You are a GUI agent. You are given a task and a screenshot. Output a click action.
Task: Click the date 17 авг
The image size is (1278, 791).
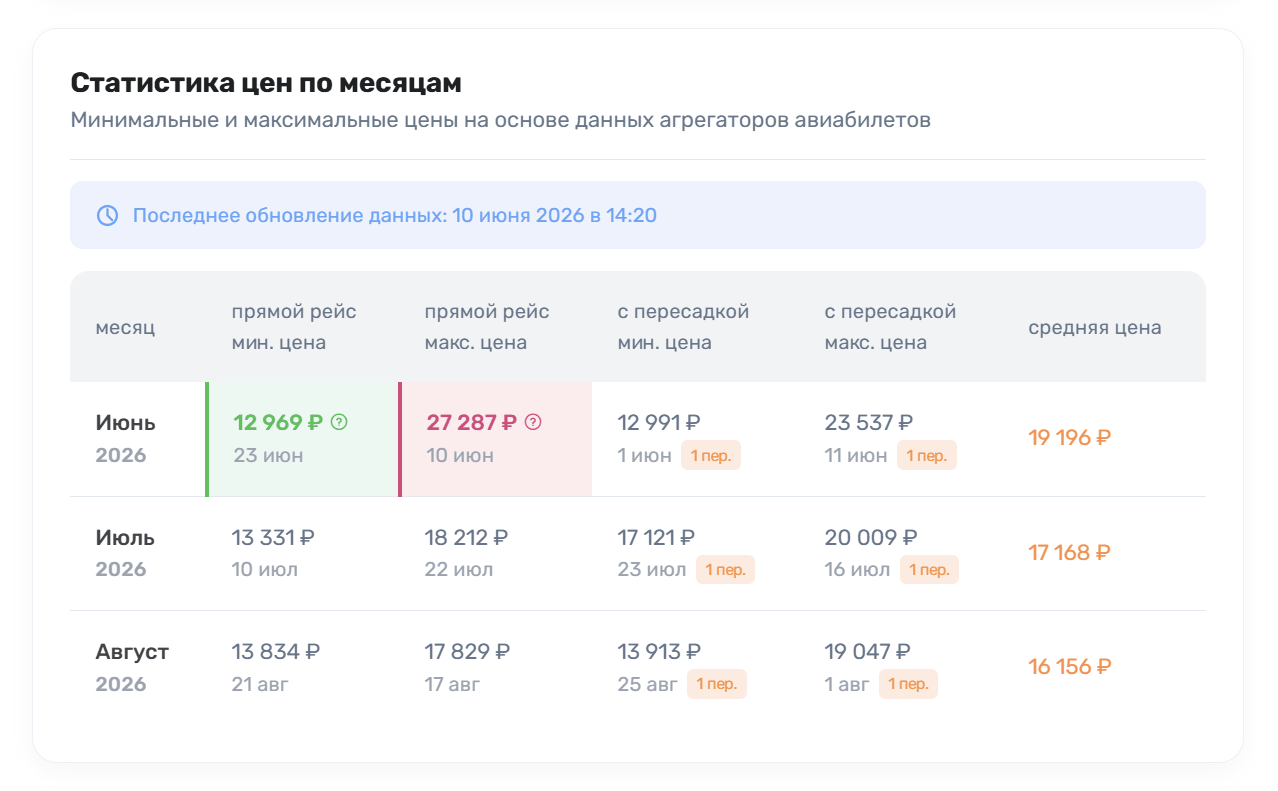tap(453, 684)
